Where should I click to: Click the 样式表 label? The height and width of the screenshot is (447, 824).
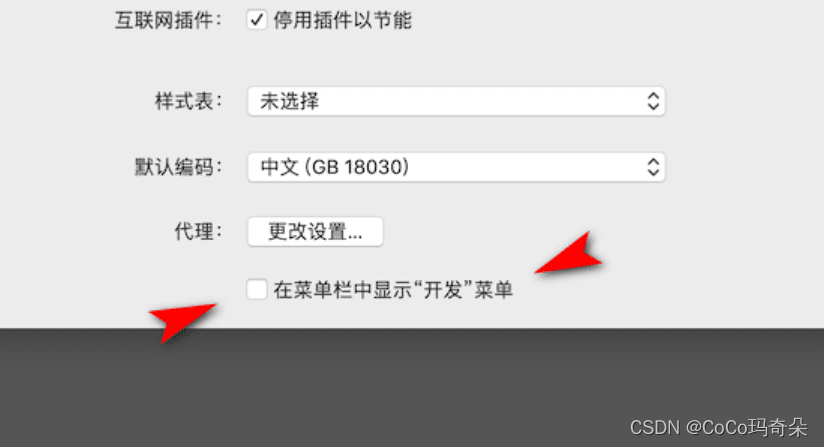point(188,101)
